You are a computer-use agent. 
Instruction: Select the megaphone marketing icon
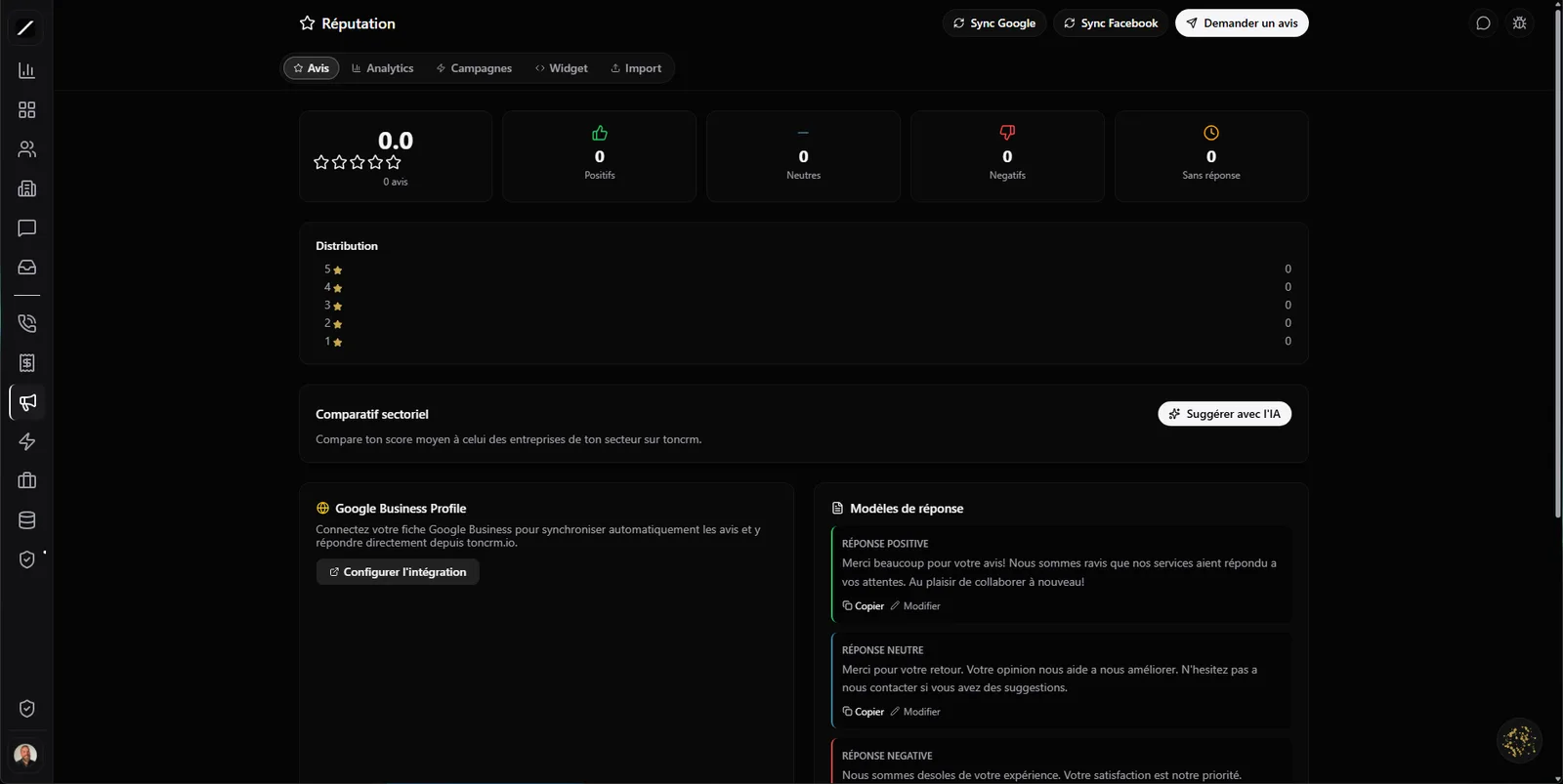pyautogui.click(x=26, y=402)
